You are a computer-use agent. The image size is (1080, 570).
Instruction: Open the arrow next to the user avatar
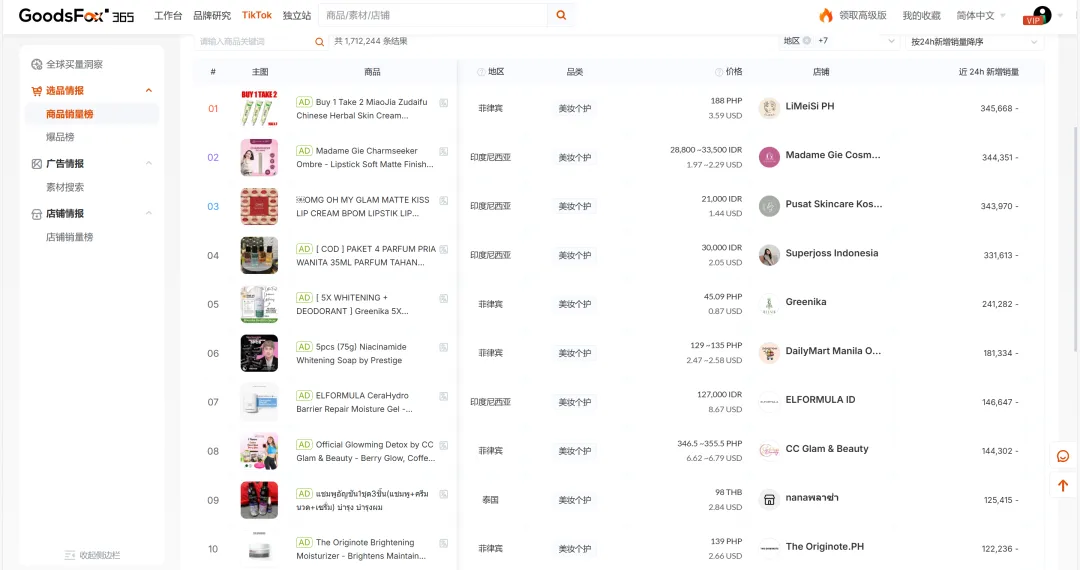(1061, 15)
